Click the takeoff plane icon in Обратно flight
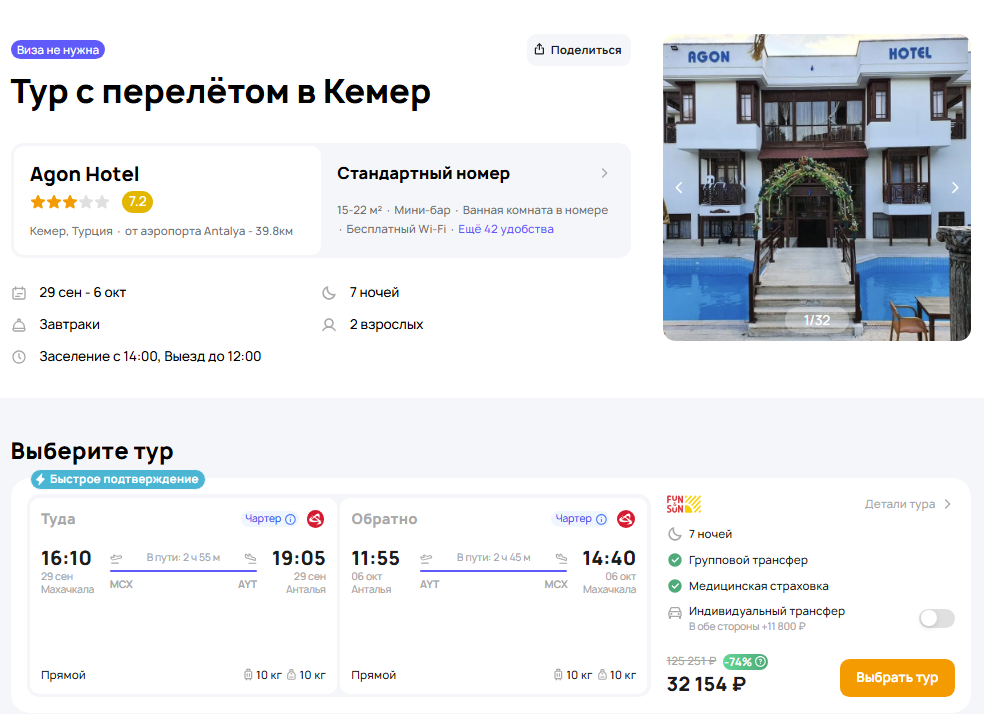This screenshot has height=714, width=984. (x=426, y=557)
